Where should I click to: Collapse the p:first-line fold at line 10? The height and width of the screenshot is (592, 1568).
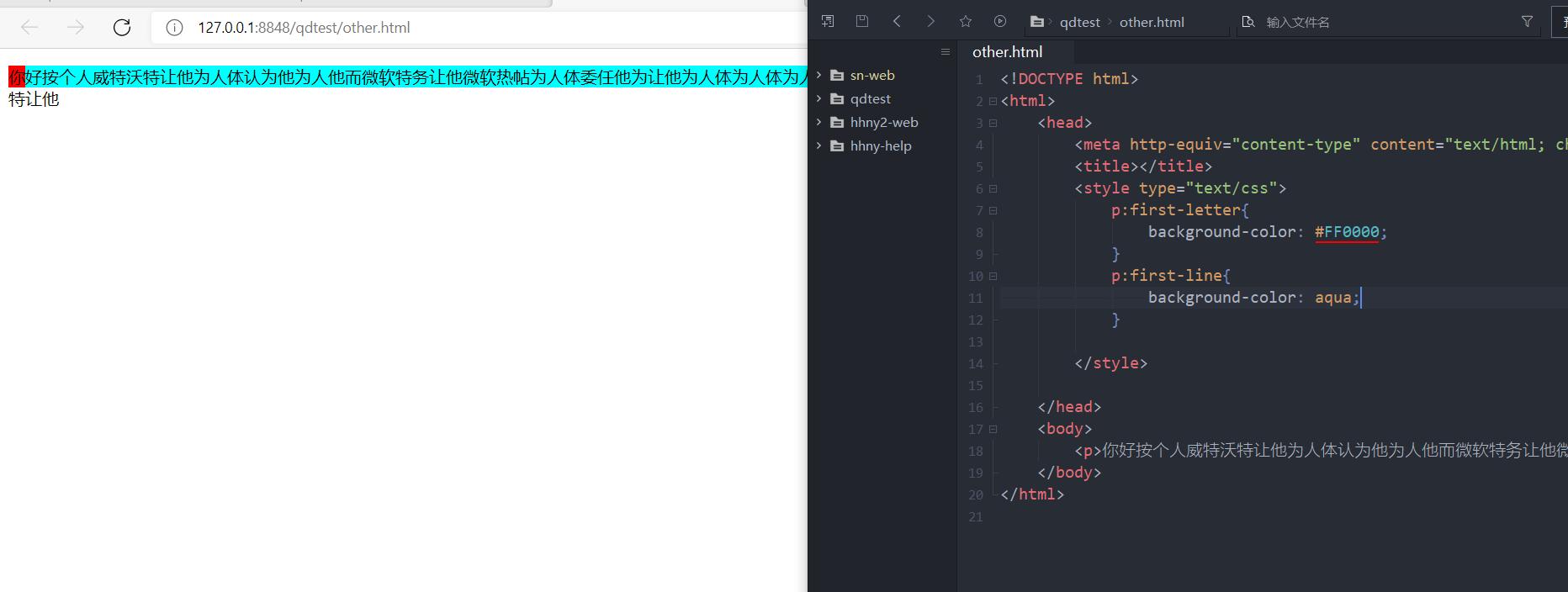tap(993, 276)
